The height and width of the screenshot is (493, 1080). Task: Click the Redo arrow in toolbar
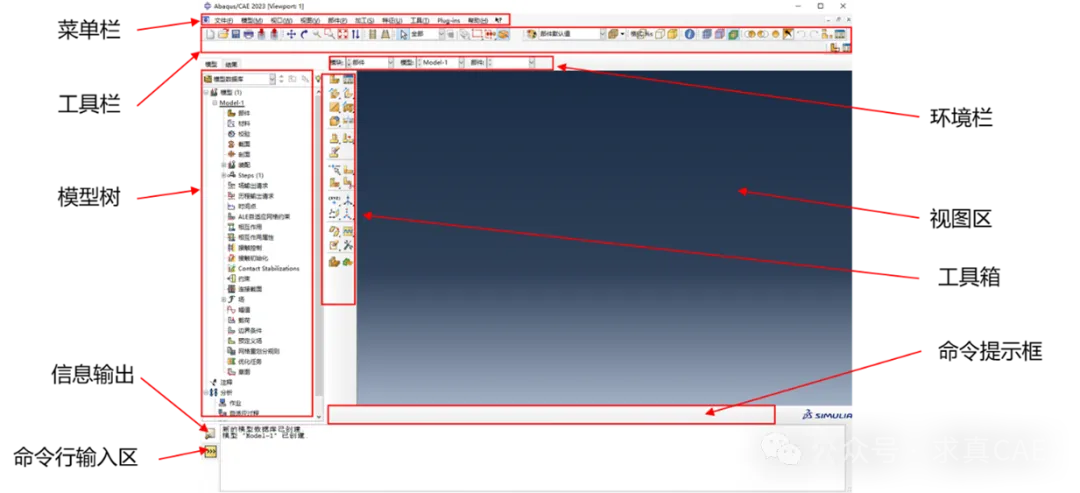click(x=814, y=34)
